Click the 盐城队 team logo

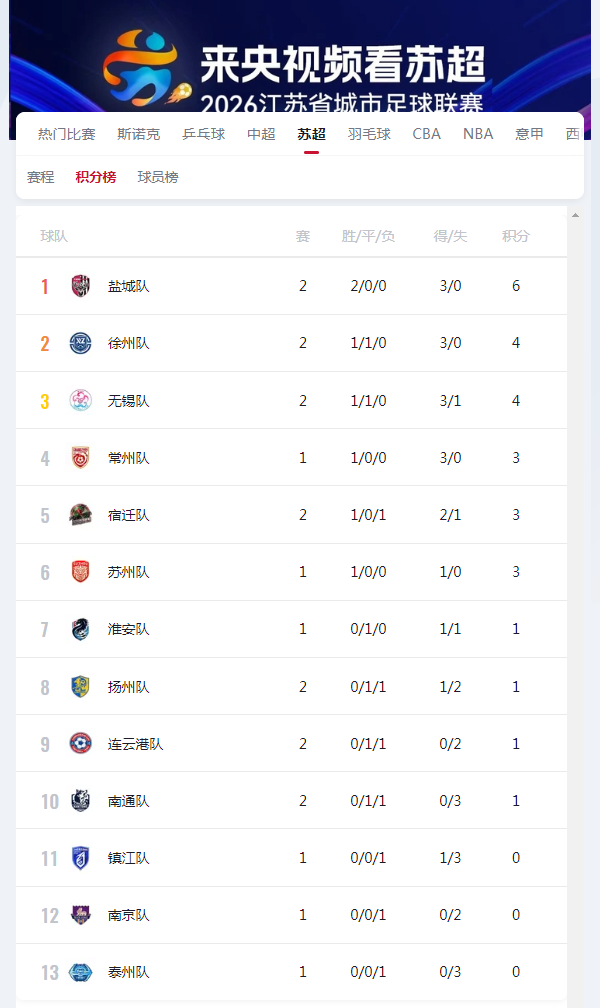point(81,286)
